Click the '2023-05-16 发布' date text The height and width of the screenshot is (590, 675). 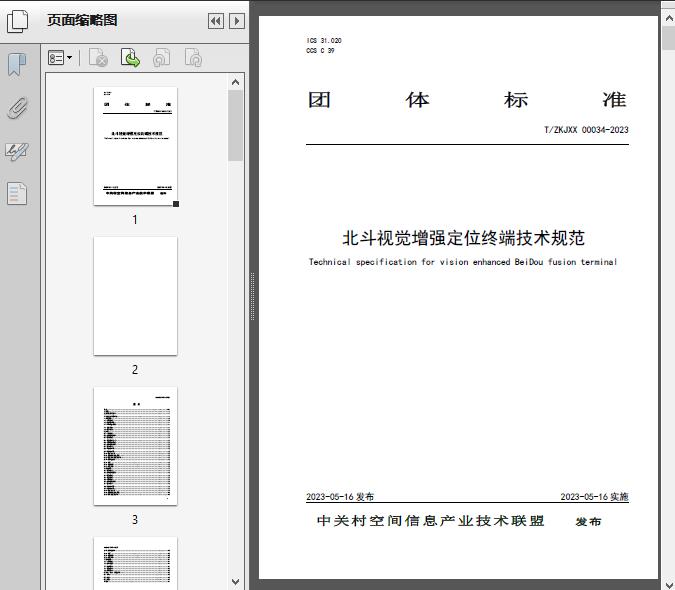(340, 497)
